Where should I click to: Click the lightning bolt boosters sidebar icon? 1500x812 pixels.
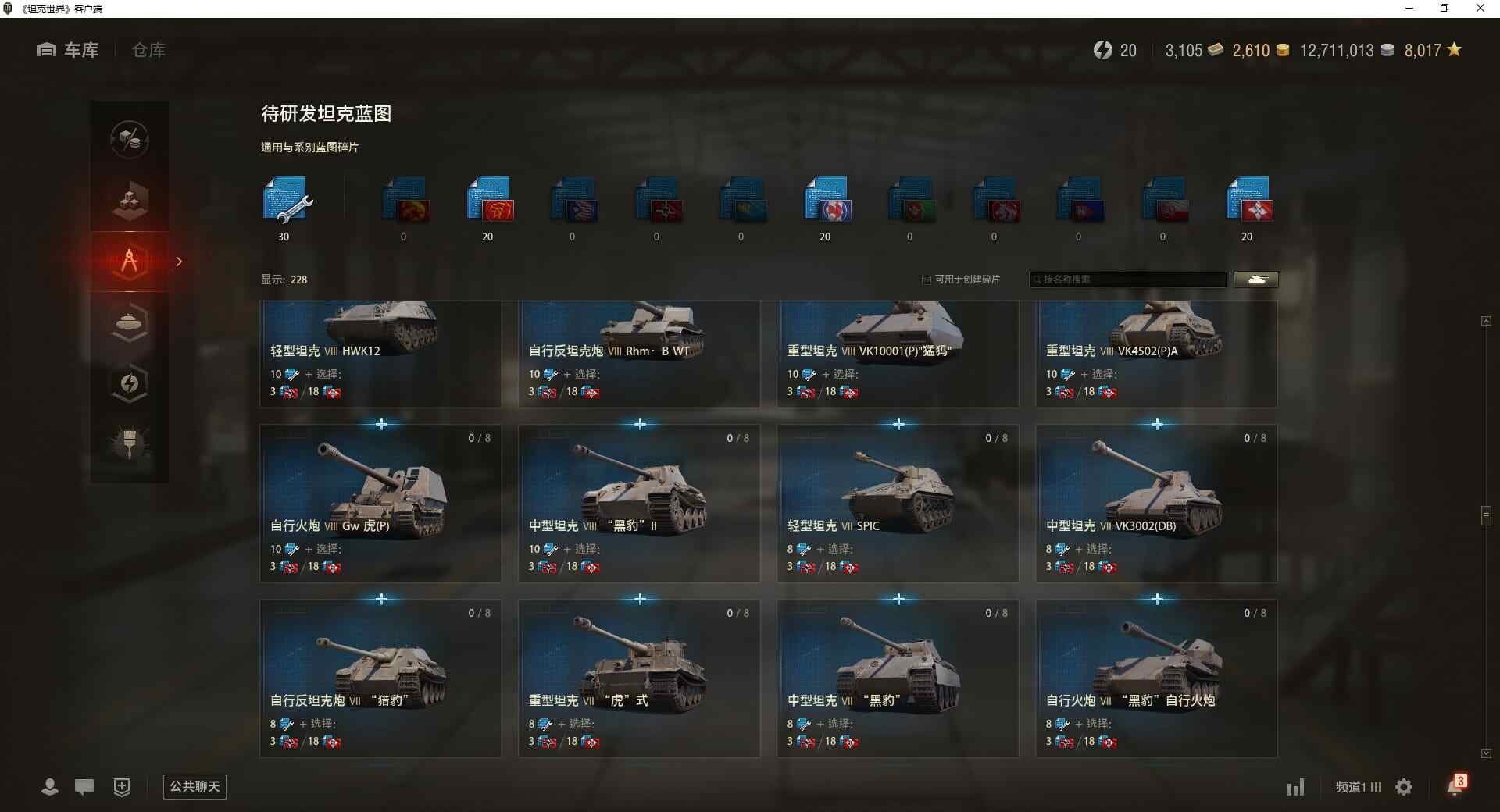click(130, 383)
